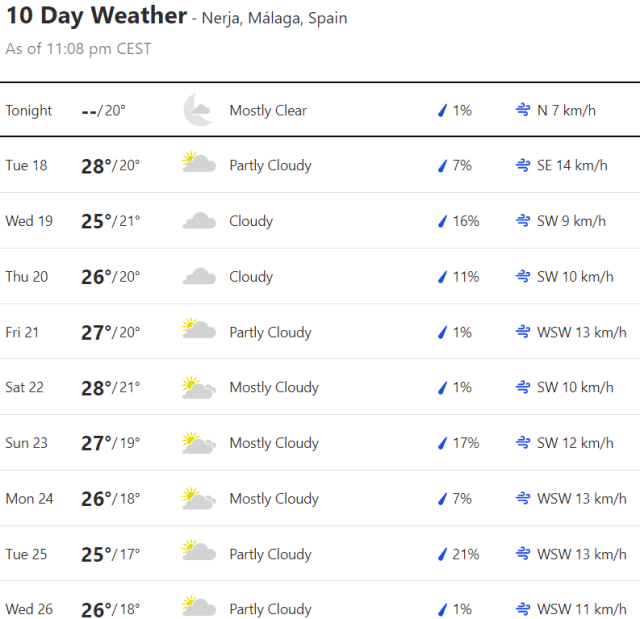Click the 10 Day Weather heading

click(x=96, y=16)
